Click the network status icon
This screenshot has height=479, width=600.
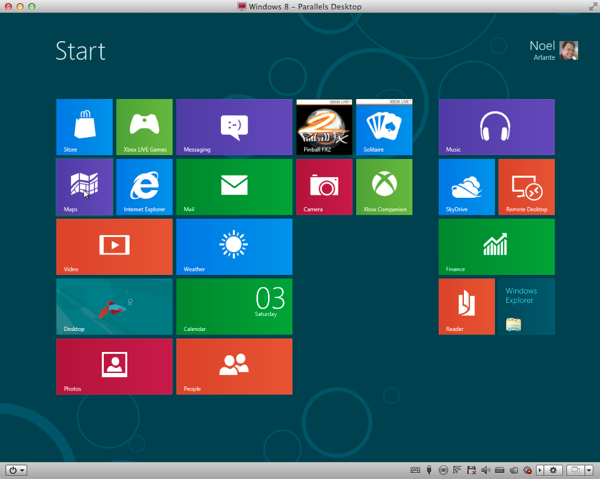click(457, 470)
